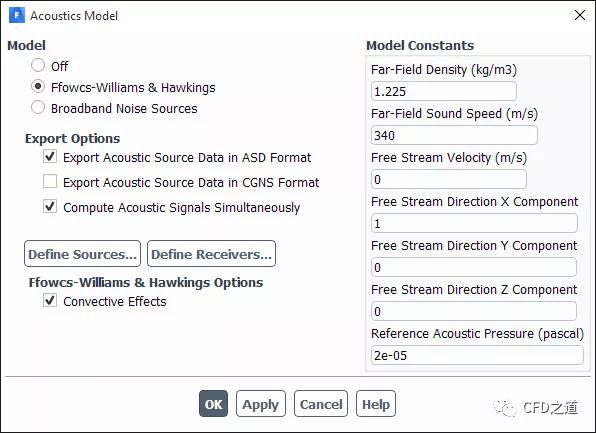
Task: Toggle Compute Acoustic Signals Simultaneously checkbox
Action: [50, 207]
